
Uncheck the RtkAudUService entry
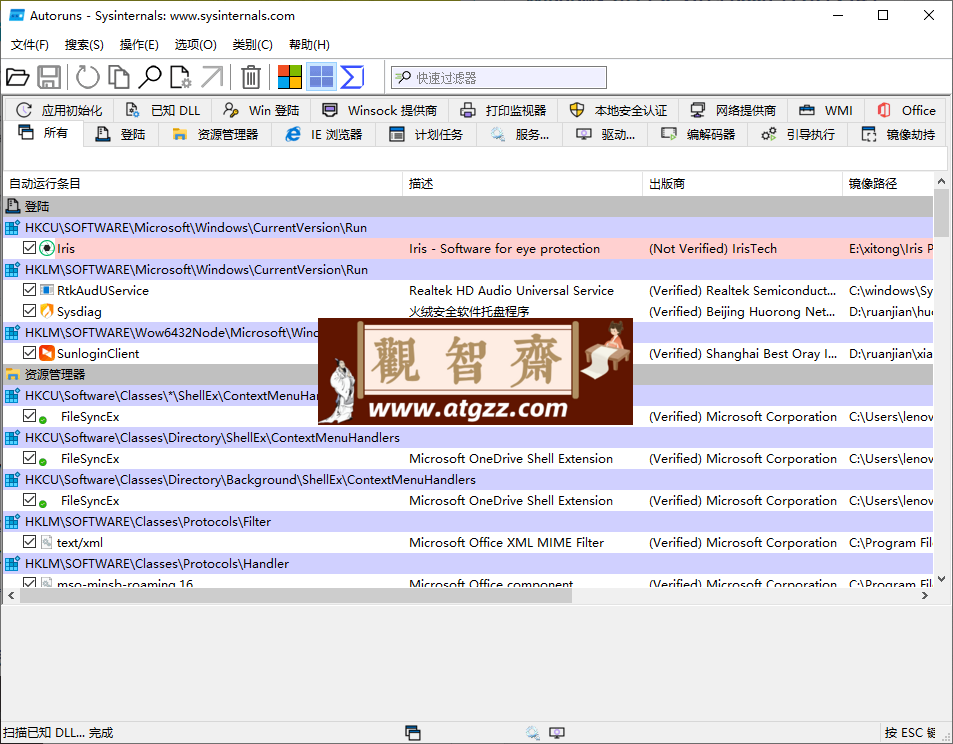pyautogui.click(x=29, y=289)
